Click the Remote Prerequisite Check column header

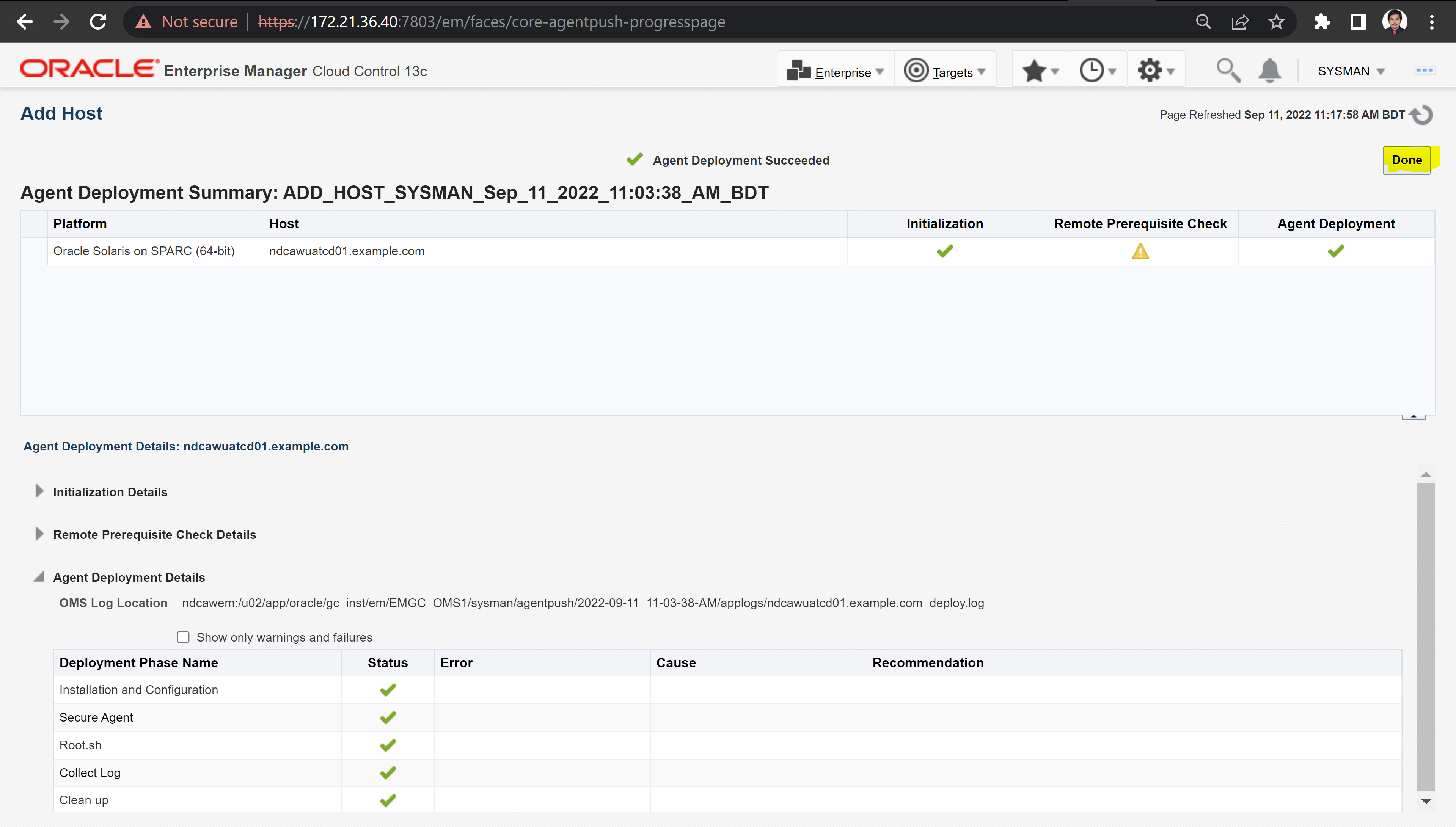[x=1140, y=224]
